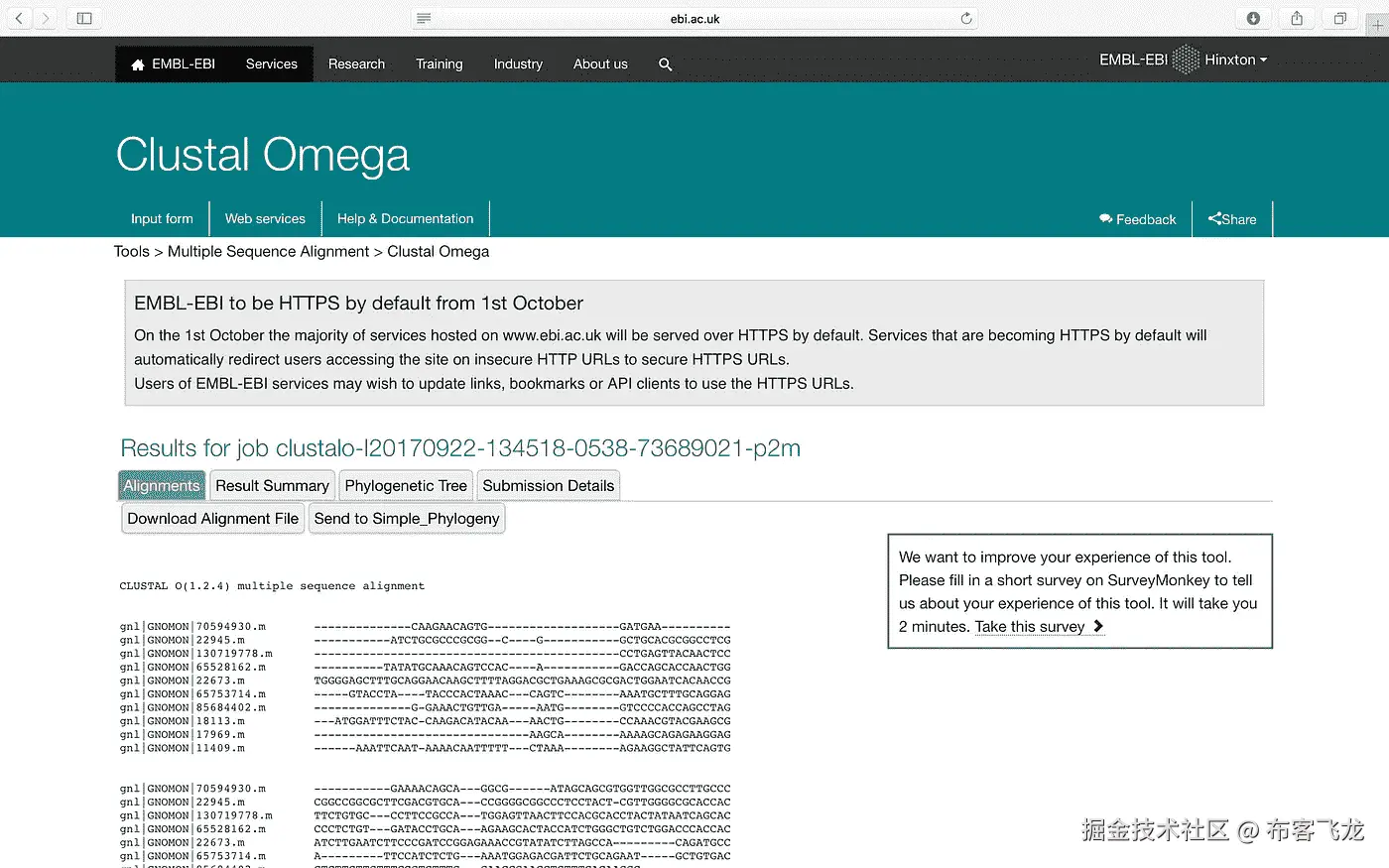This screenshot has height=868, width=1389.
Task: Click the EMBL-EBI hexagon logo
Action: coord(1186,60)
